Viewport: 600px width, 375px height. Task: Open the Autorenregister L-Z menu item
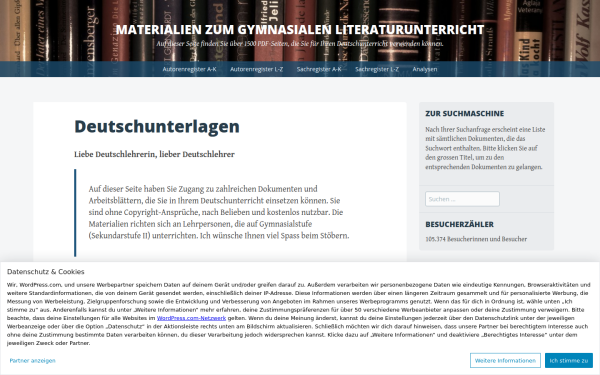256,69
